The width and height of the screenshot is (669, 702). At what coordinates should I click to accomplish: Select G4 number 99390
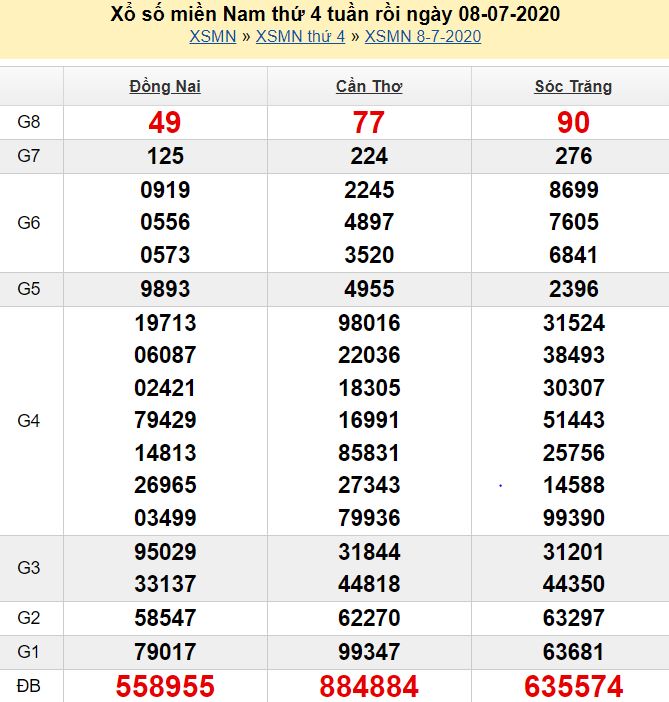(574, 518)
